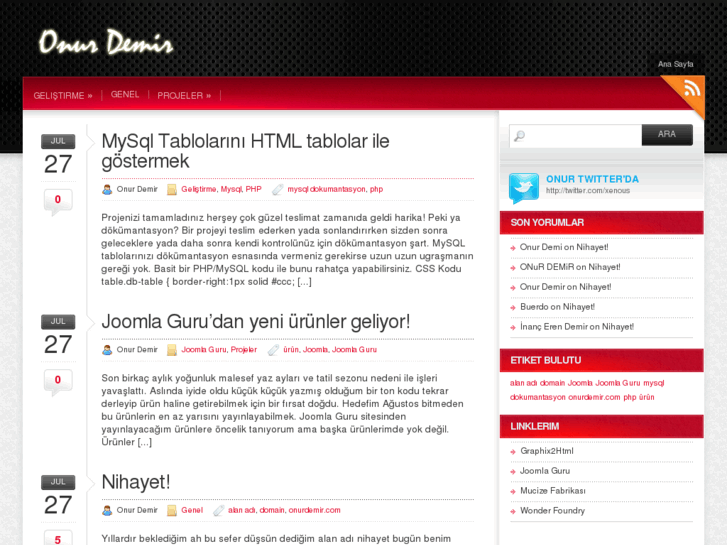The width and height of the screenshot is (727, 545).
Task: Open the Nihayet! post title
Action: click(136, 482)
